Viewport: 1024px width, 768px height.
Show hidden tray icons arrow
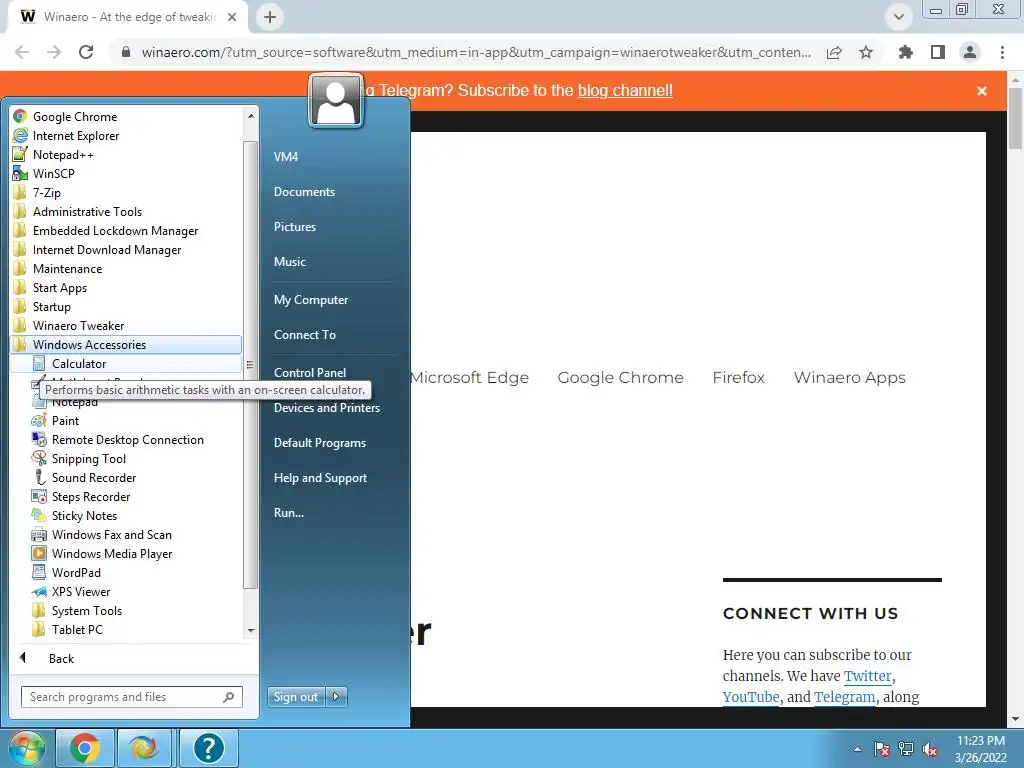click(x=857, y=749)
